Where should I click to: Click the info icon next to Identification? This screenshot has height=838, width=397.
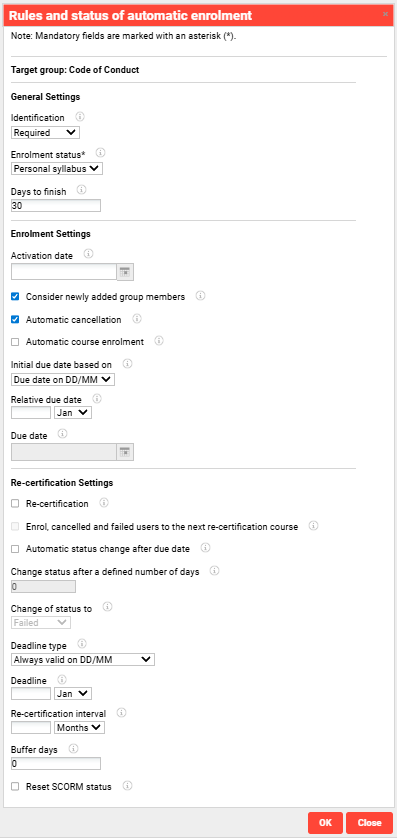(x=80, y=117)
